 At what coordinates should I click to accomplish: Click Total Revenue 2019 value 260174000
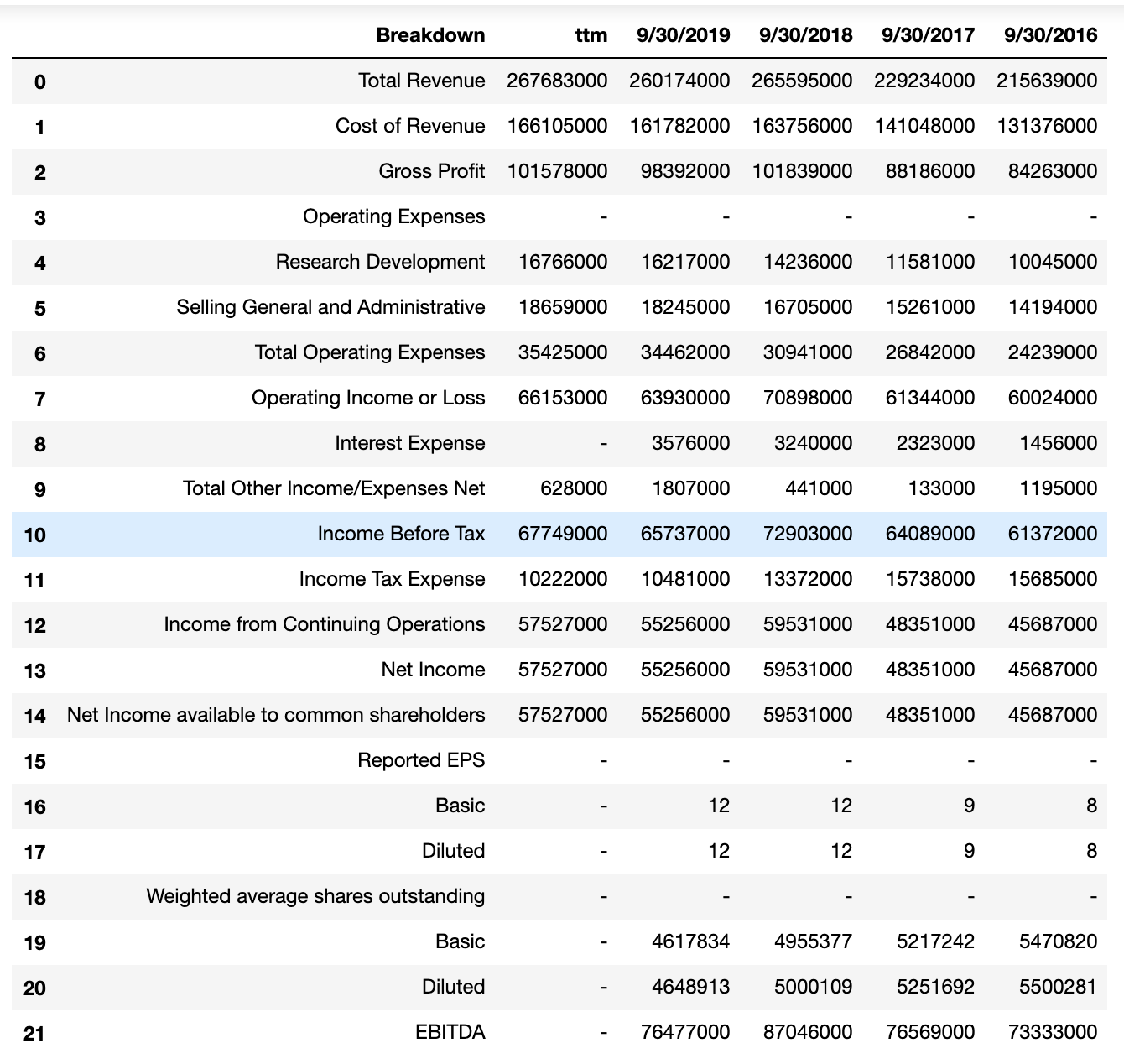[679, 81]
